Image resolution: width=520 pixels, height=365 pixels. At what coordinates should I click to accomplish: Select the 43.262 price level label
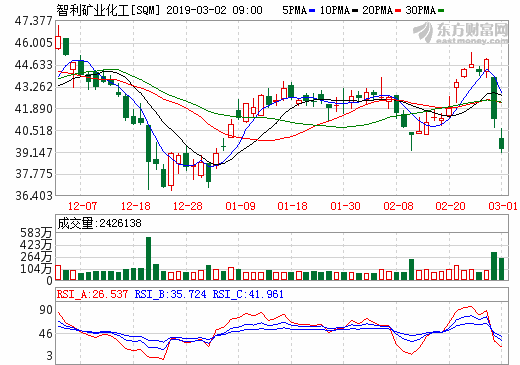click(34, 87)
